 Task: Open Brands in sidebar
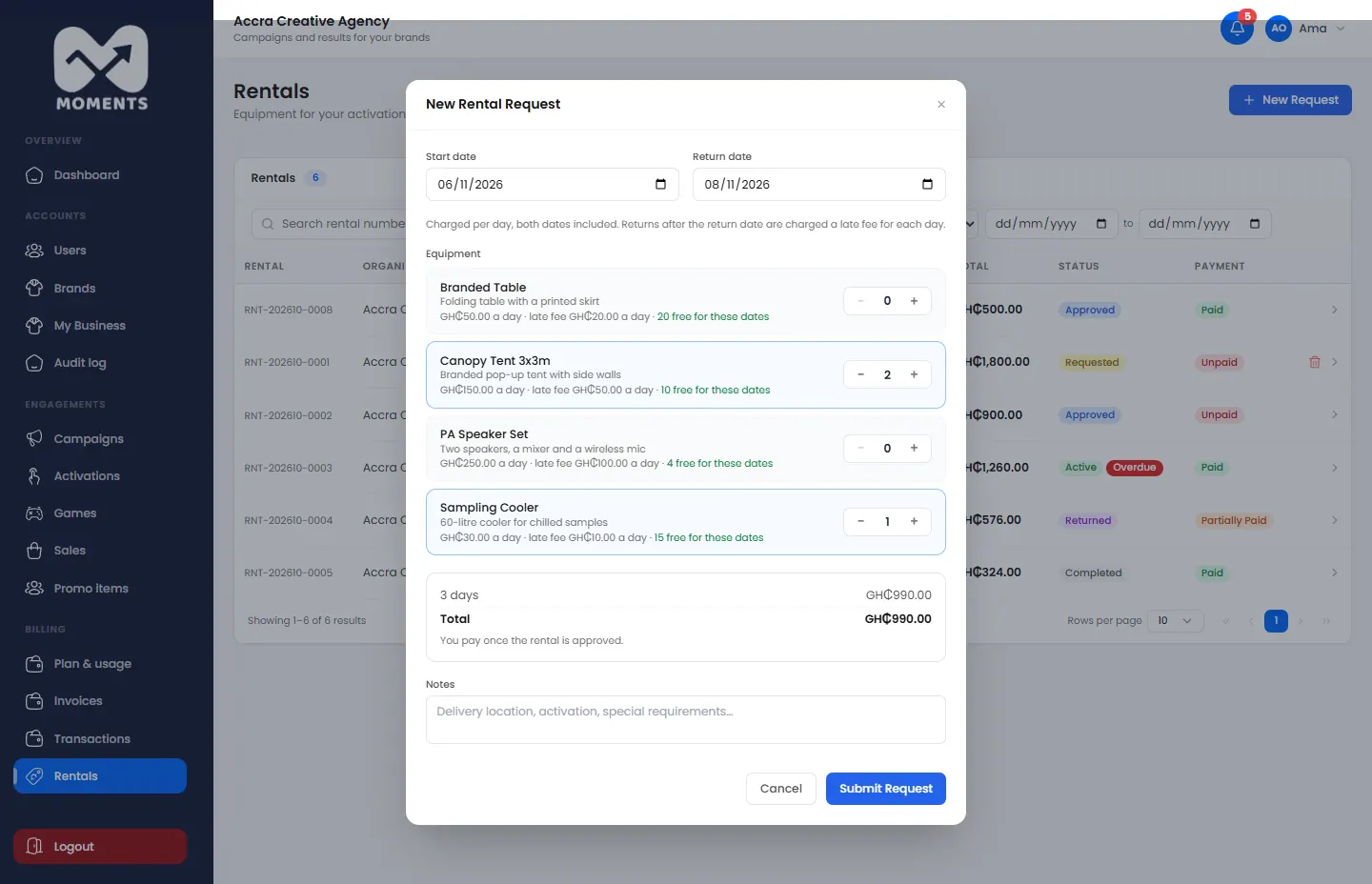pos(100,289)
